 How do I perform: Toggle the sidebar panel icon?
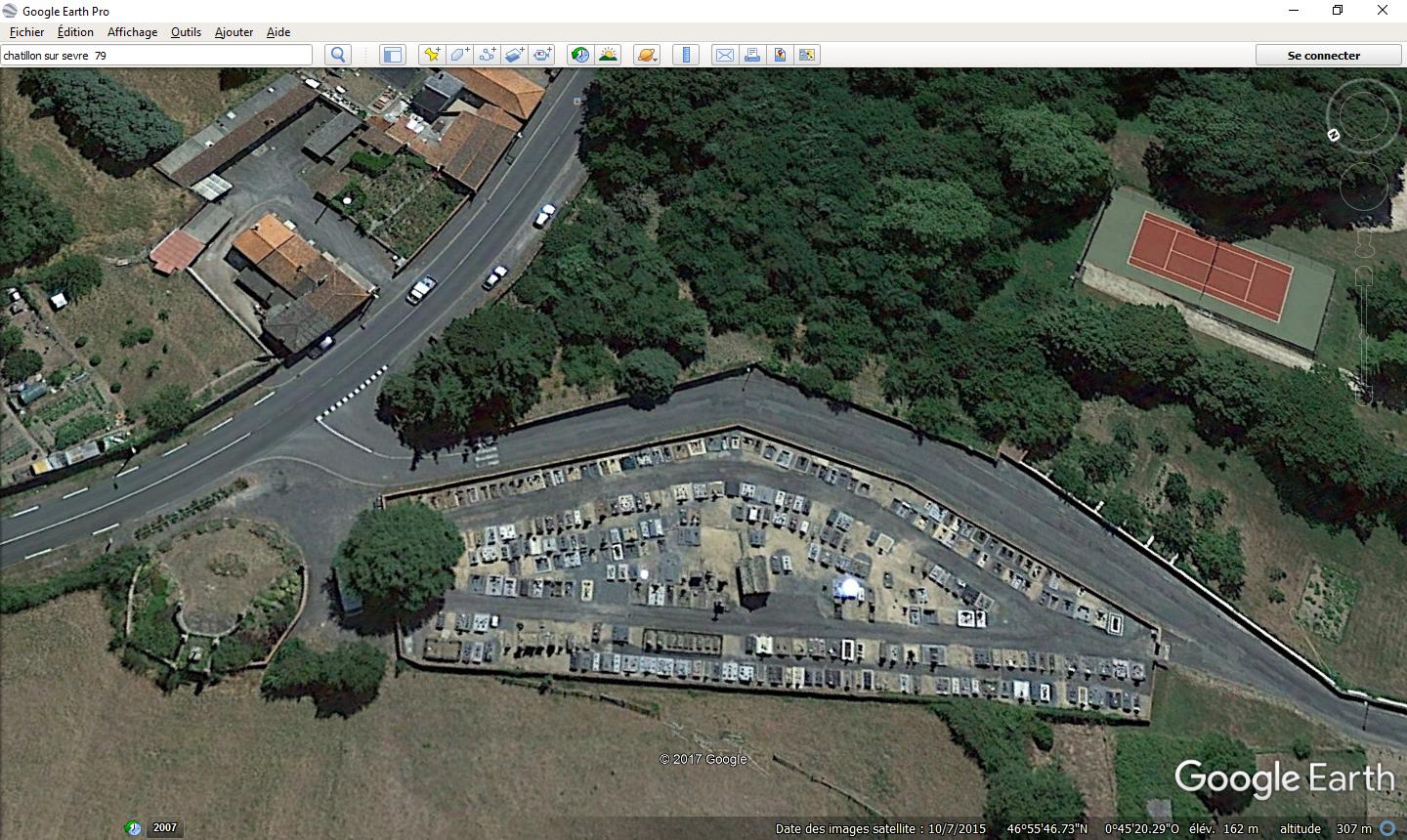[393, 55]
